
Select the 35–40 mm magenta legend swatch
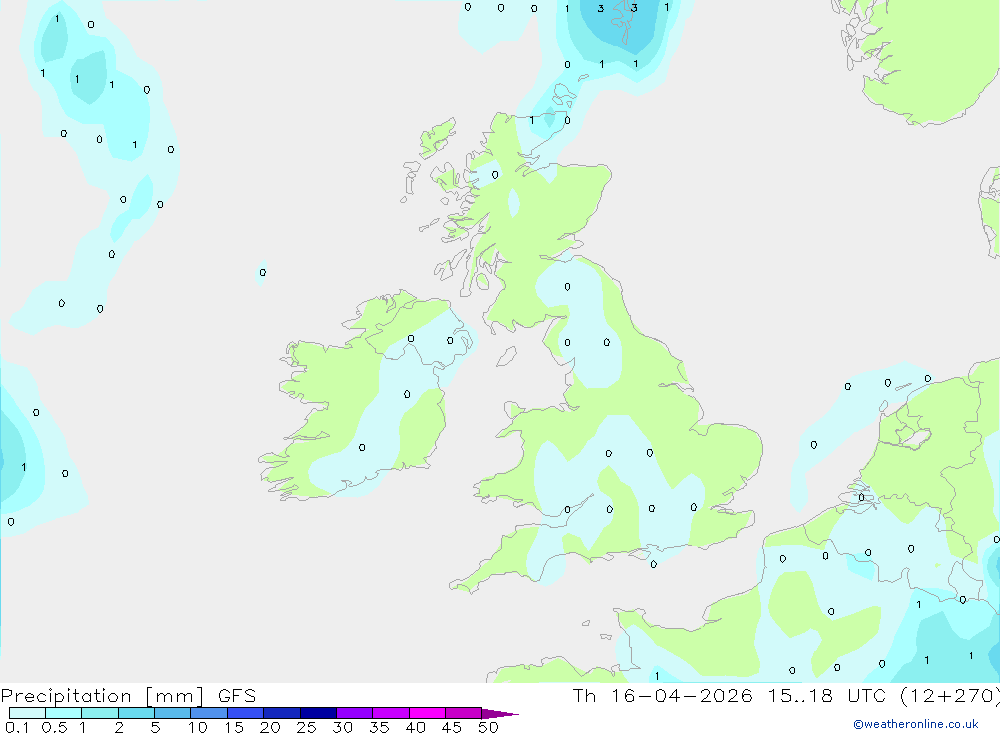pyautogui.click(x=390, y=713)
